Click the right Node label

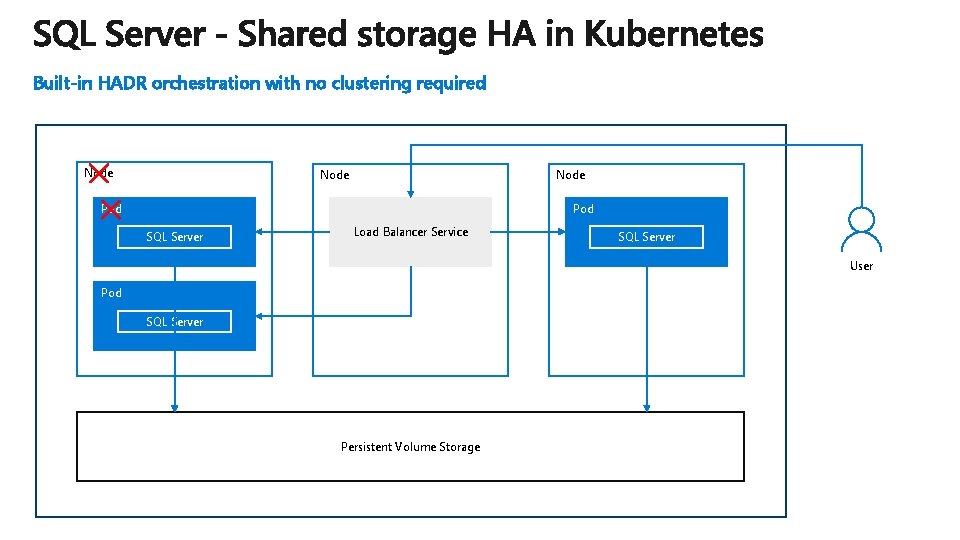coord(570,175)
